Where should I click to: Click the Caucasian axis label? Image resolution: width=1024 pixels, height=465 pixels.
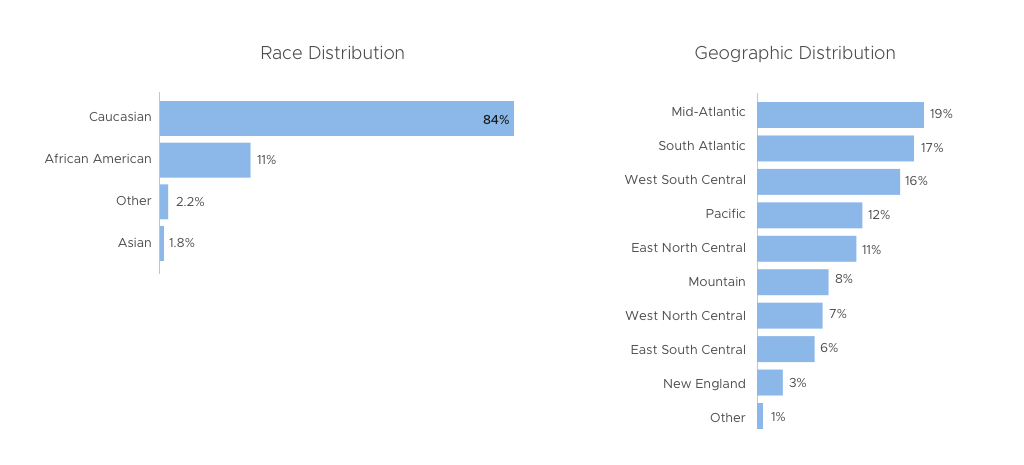click(120, 117)
